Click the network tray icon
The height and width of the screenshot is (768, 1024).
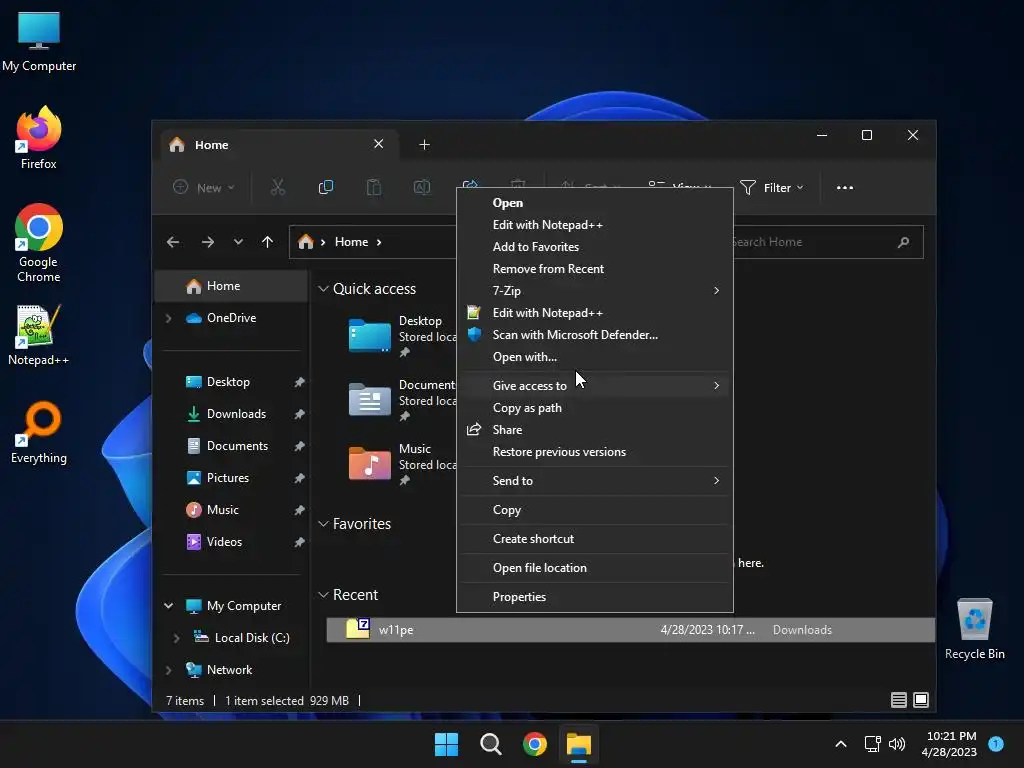872,744
